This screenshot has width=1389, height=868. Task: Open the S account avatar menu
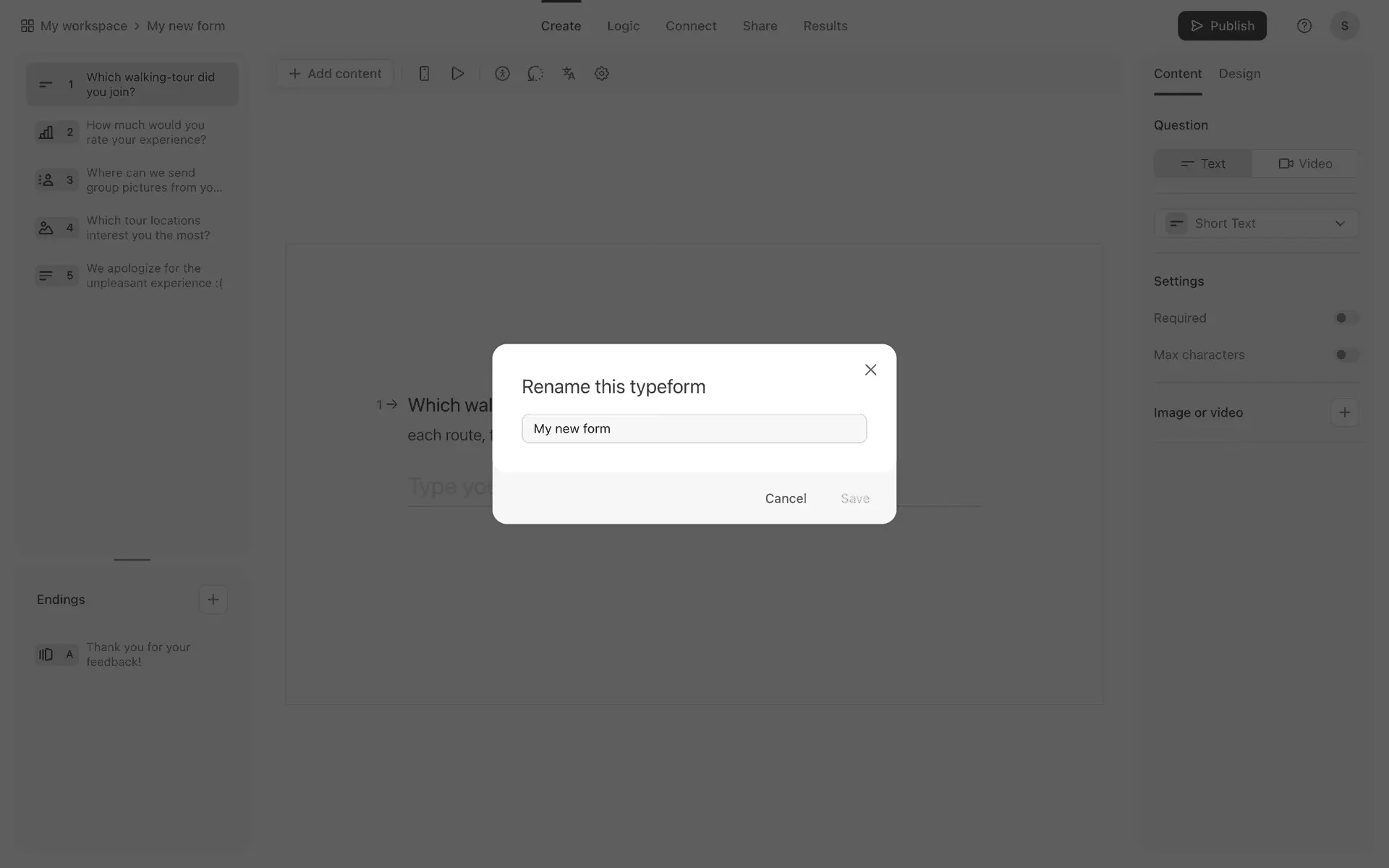(x=1344, y=26)
